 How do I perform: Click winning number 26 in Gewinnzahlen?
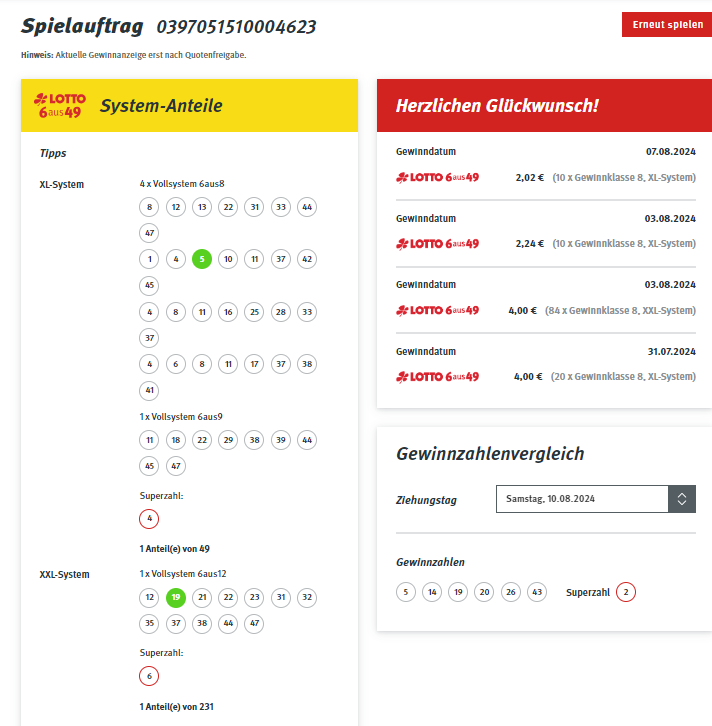tap(511, 592)
